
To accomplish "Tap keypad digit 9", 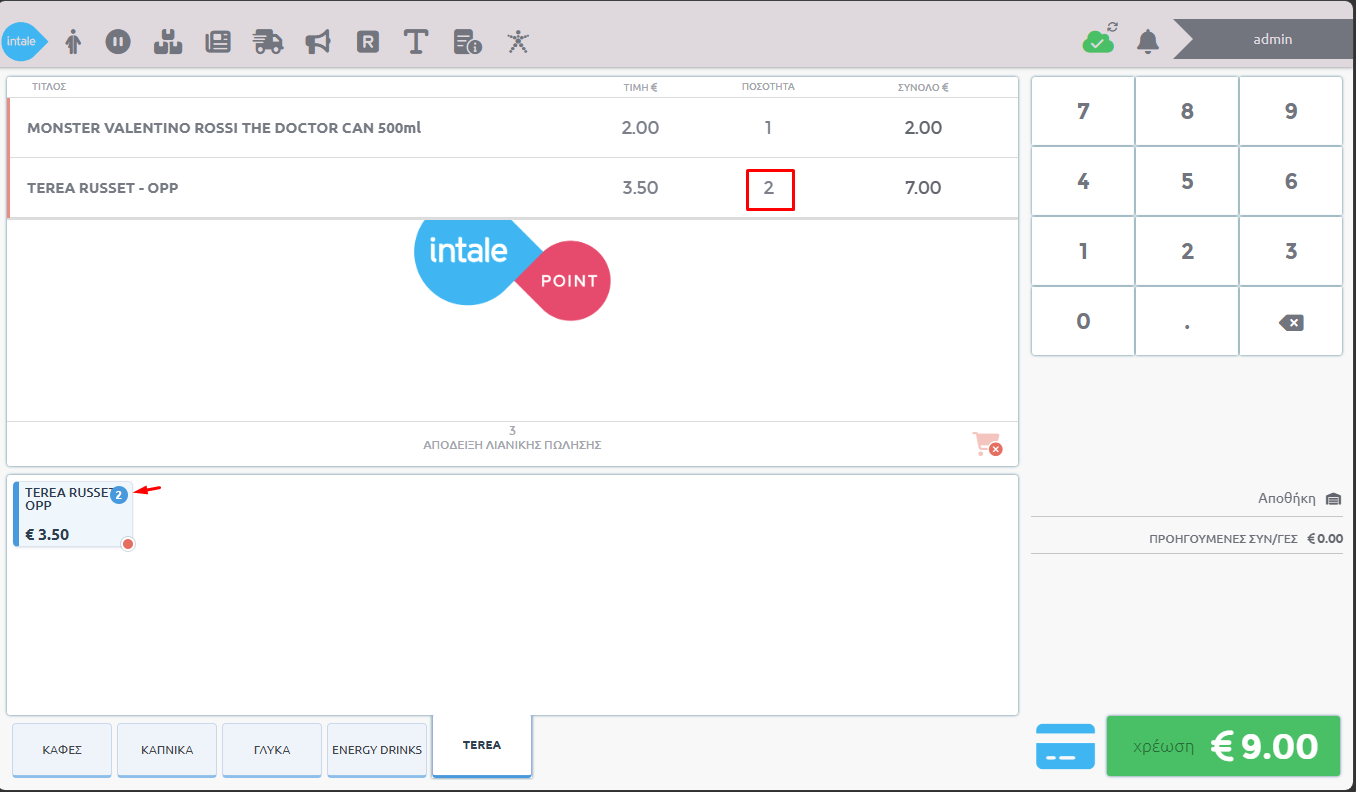I will (1291, 112).
